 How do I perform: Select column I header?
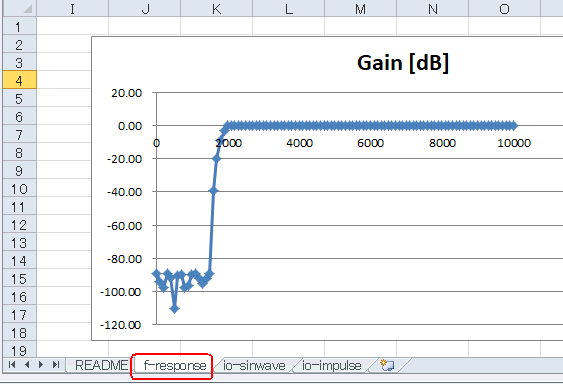click(x=73, y=8)
